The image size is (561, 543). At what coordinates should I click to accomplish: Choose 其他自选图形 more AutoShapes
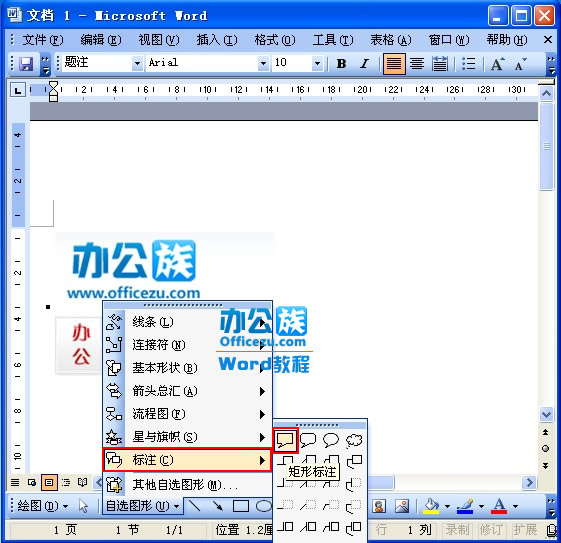[187, 485]
